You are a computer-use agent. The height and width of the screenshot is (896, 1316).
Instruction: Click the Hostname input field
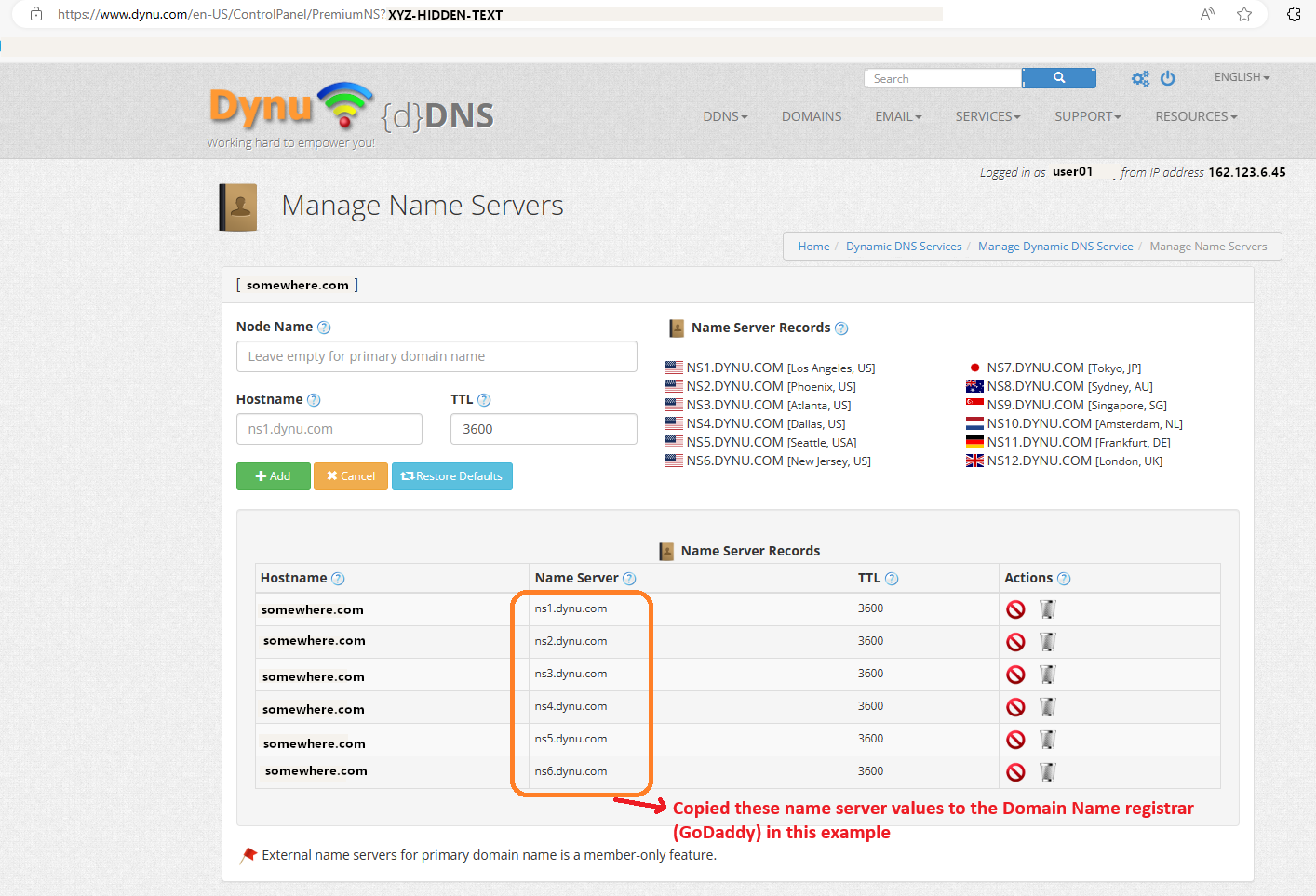[x=329, y=429]
